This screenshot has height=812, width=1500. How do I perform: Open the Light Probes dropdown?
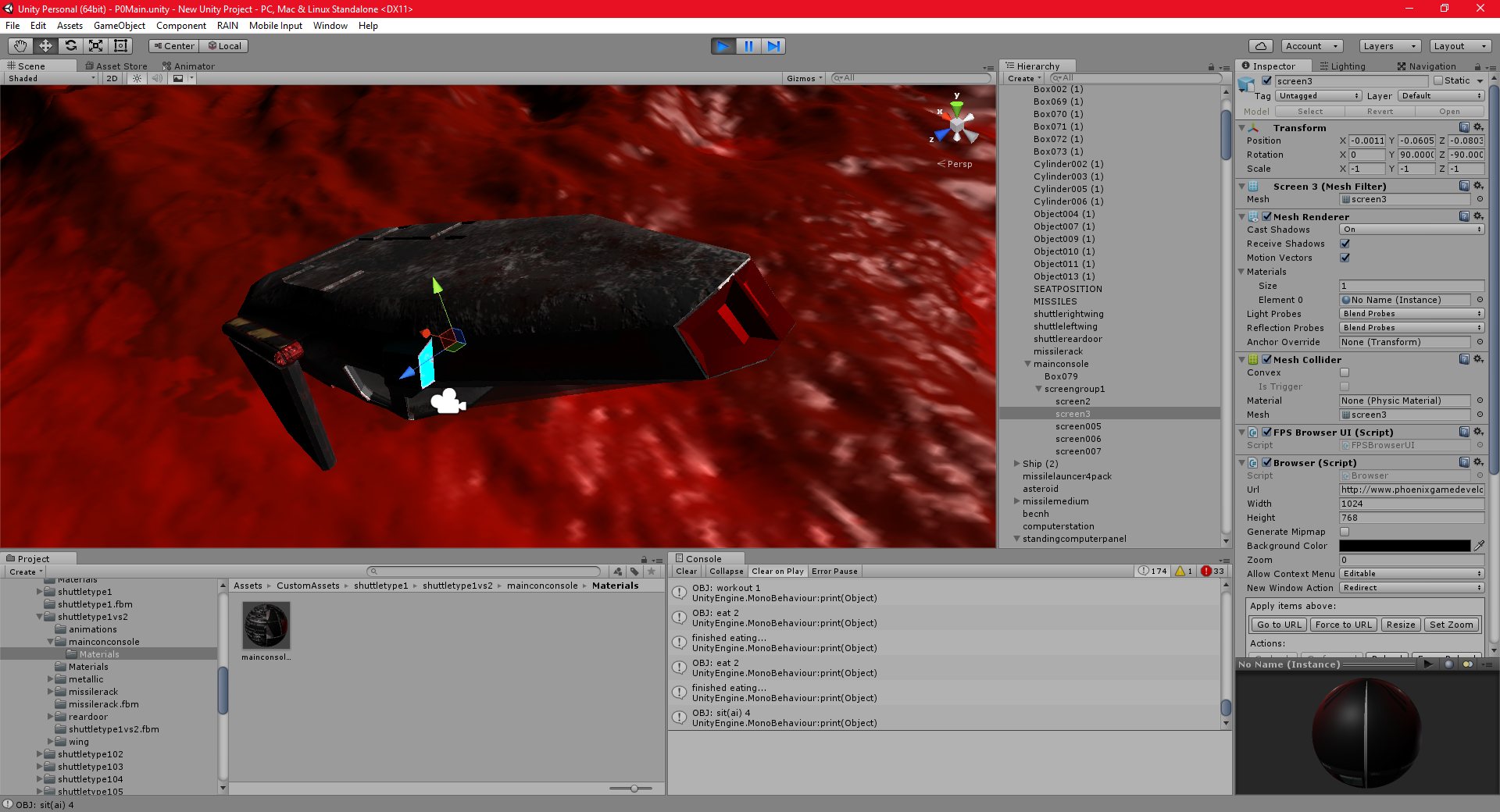1412,314
